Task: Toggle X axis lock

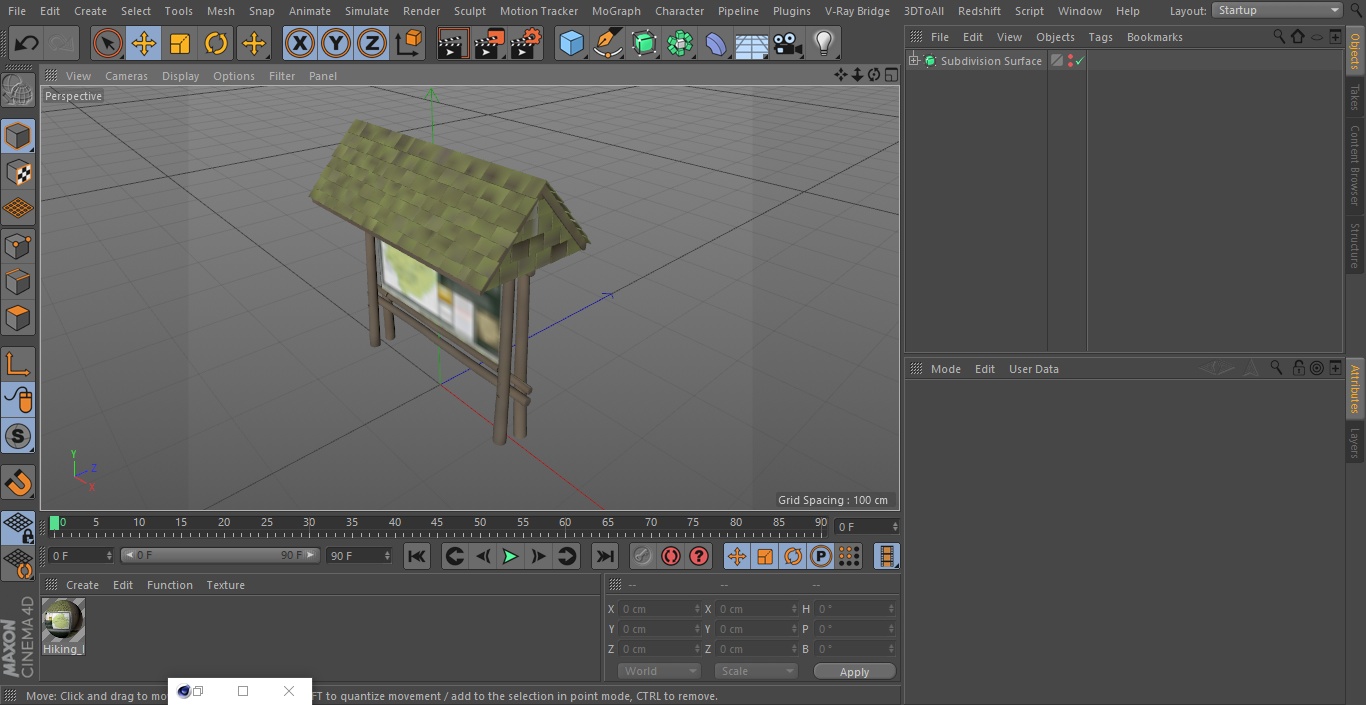Action: pos(300,44)
